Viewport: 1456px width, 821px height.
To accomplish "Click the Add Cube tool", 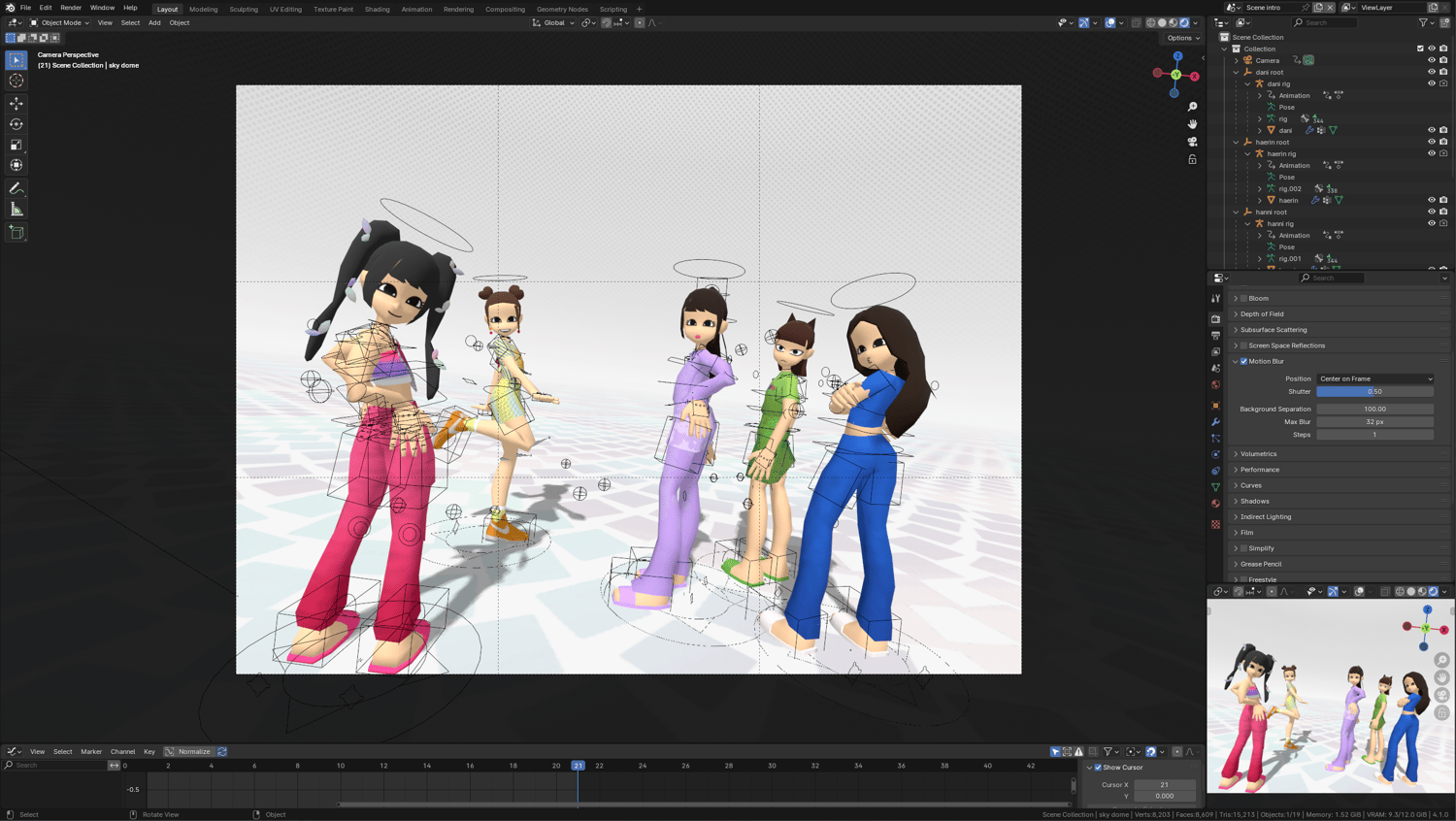I will point(17,232).
